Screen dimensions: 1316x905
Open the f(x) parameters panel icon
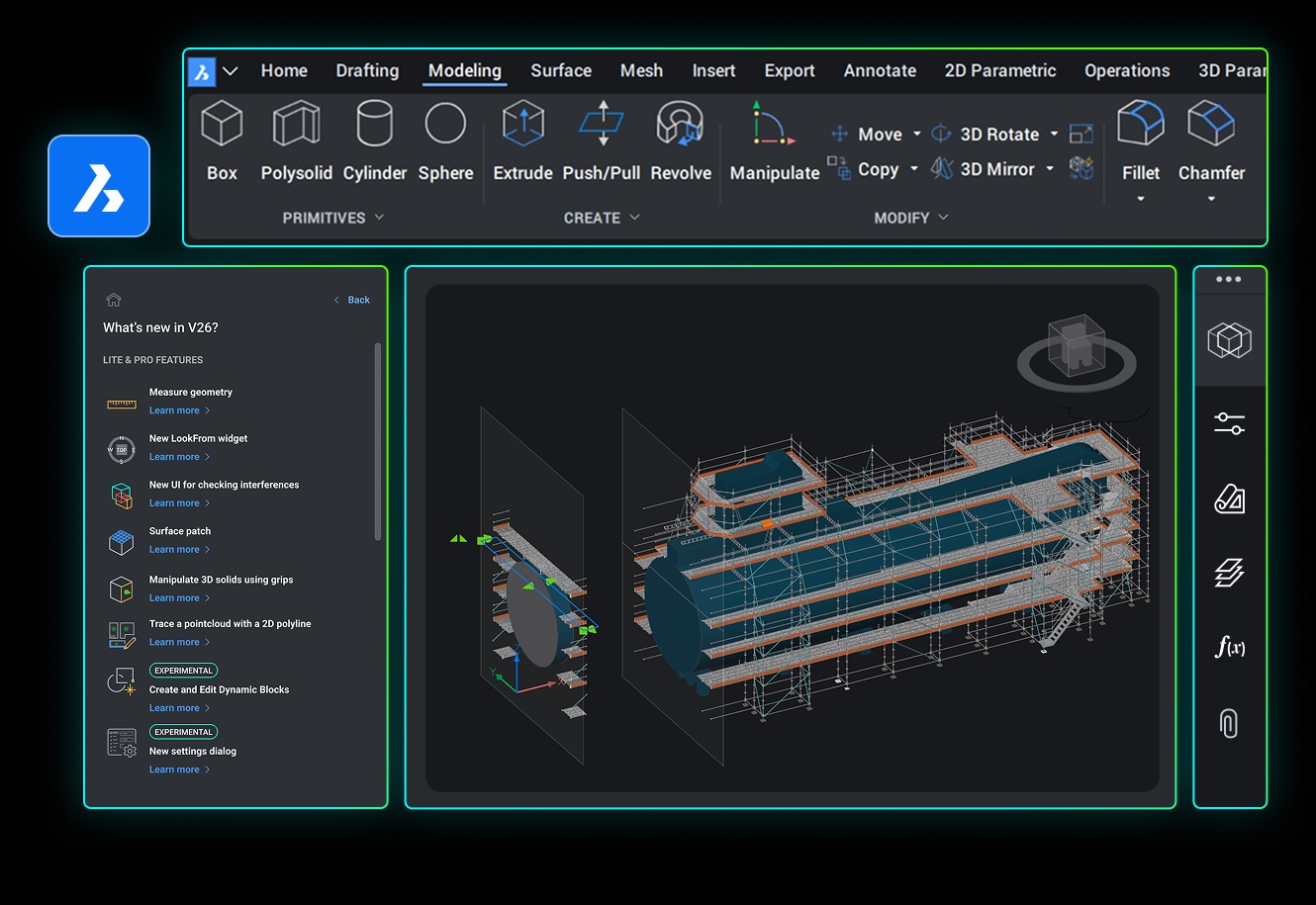point(1229,647)
